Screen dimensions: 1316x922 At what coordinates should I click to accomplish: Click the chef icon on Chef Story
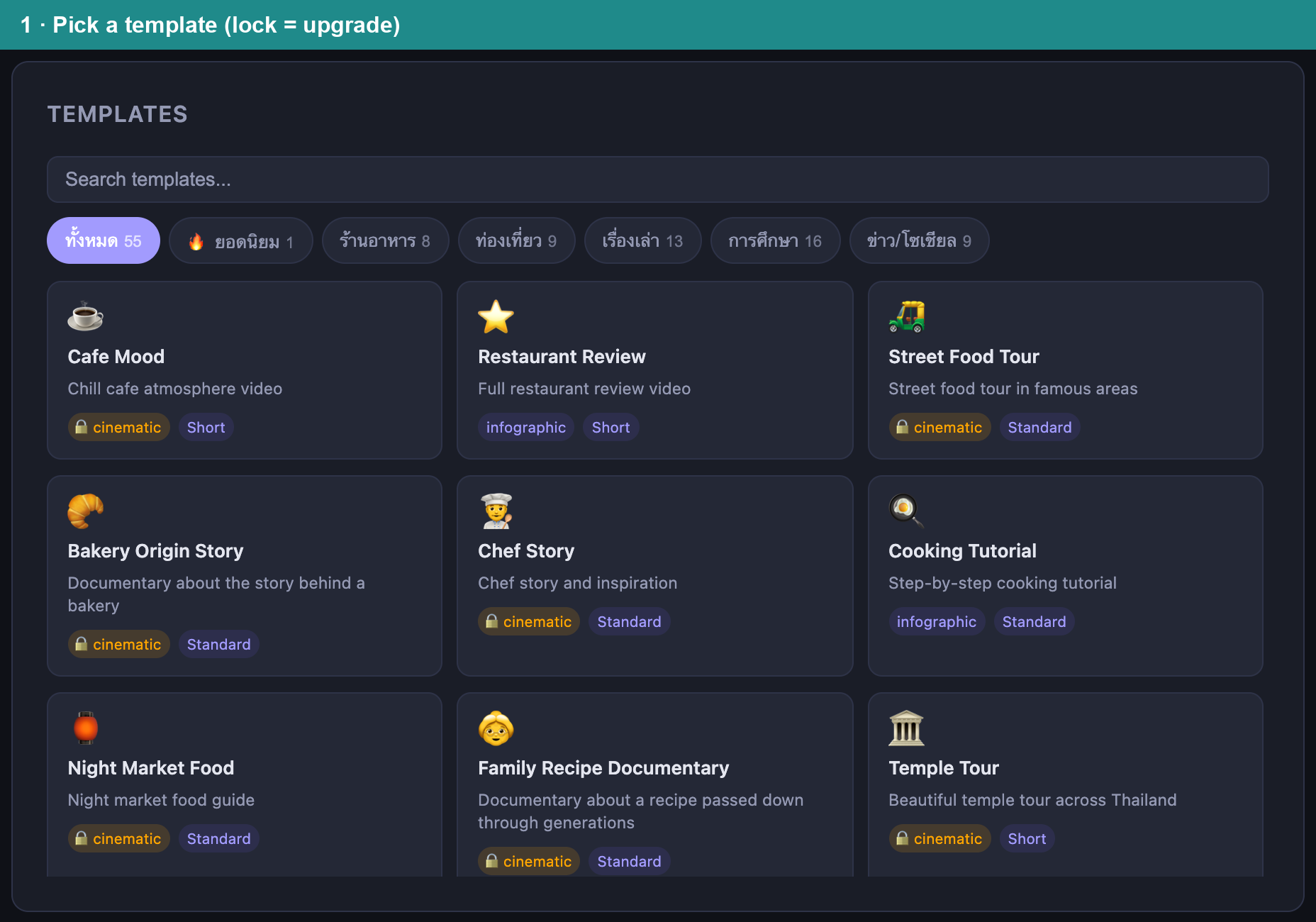pyautogui.click(x=496, y=511)
